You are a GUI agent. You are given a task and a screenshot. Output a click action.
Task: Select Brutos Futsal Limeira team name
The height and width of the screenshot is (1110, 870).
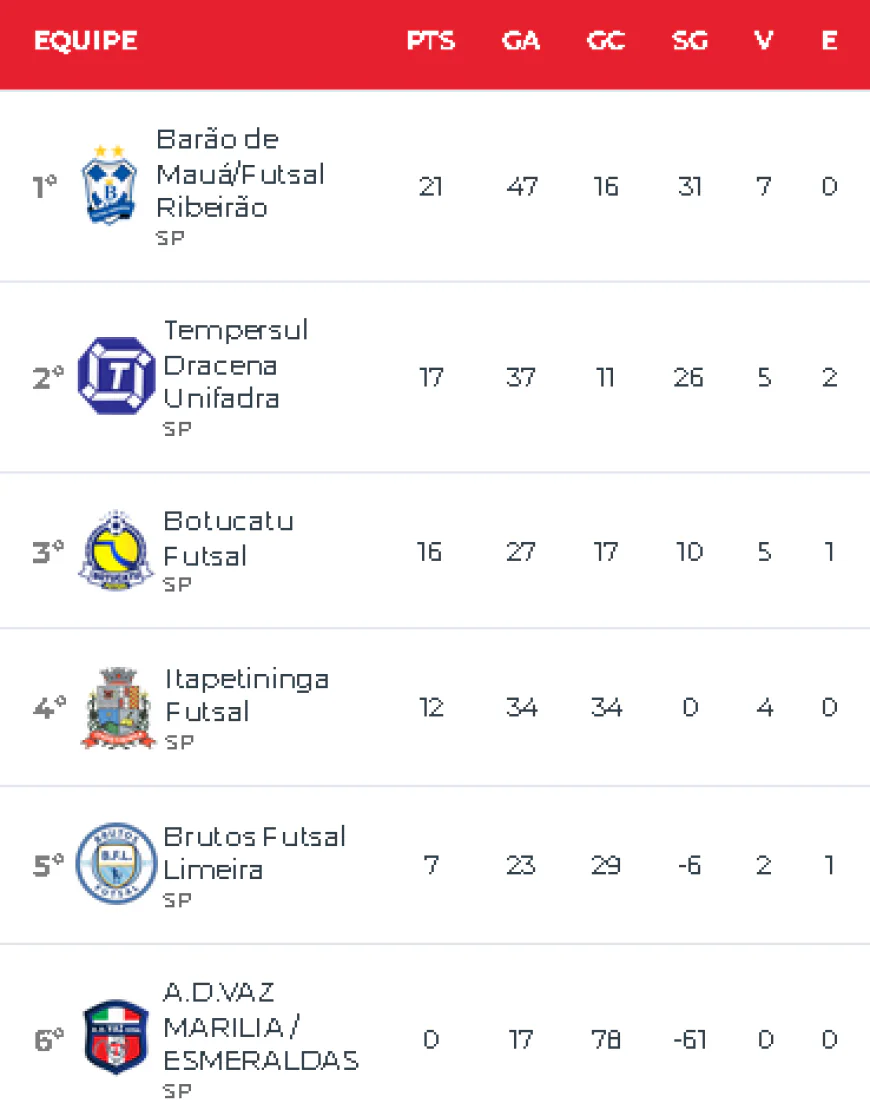(254, 852)
